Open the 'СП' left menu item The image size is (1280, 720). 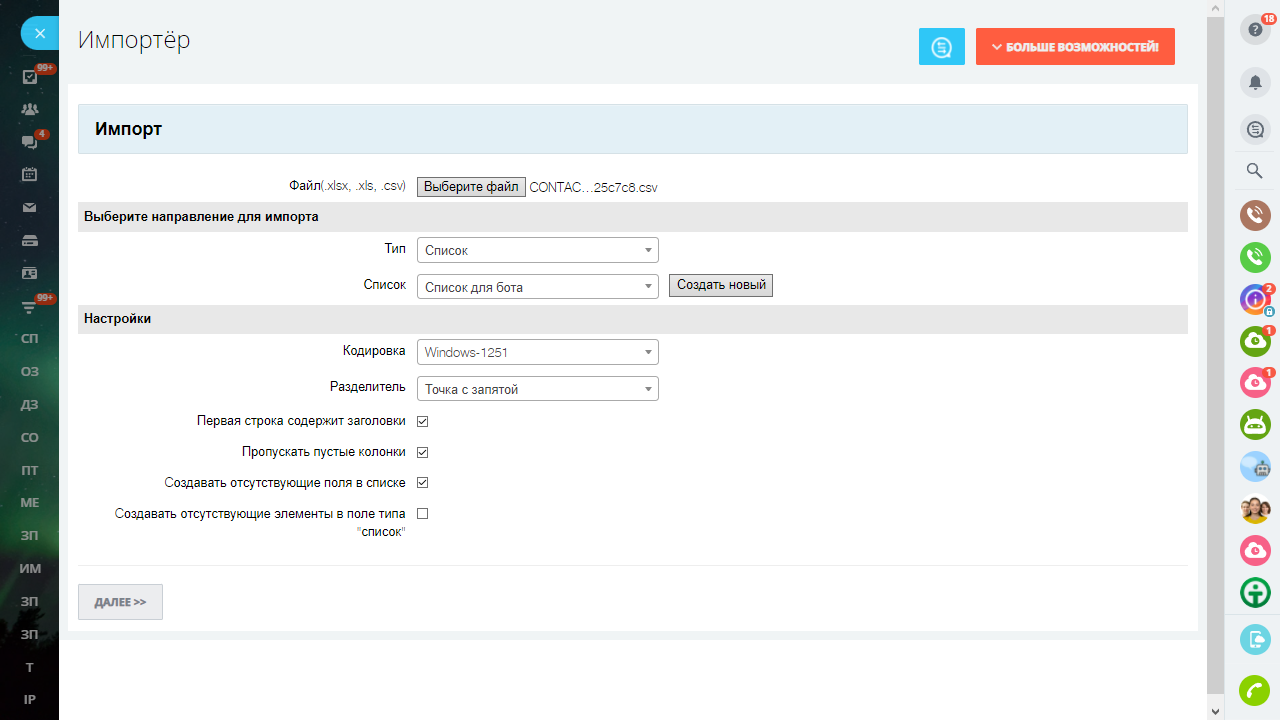[x=30, y=339]
